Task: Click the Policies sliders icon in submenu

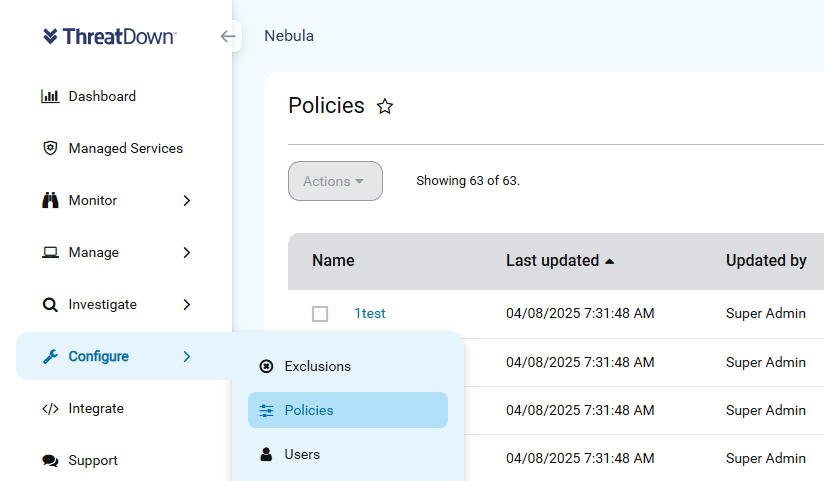Action: pyautogui.click(x=266, y=410)
